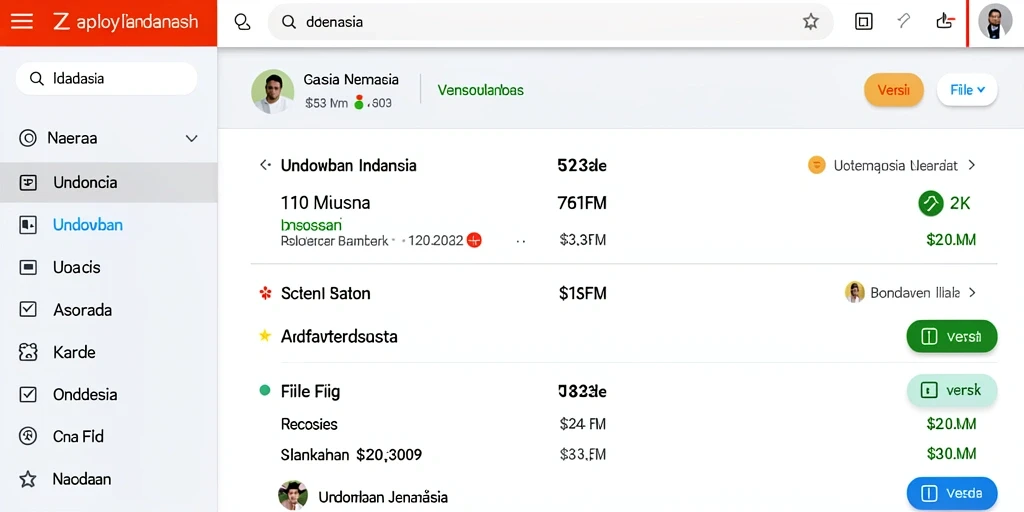Image resolution: width=1024 pixels, height=512 pixels.
Task: Click the green status dot next to $53 Mm
Action: pyautogui.click(x=358, y=102)
